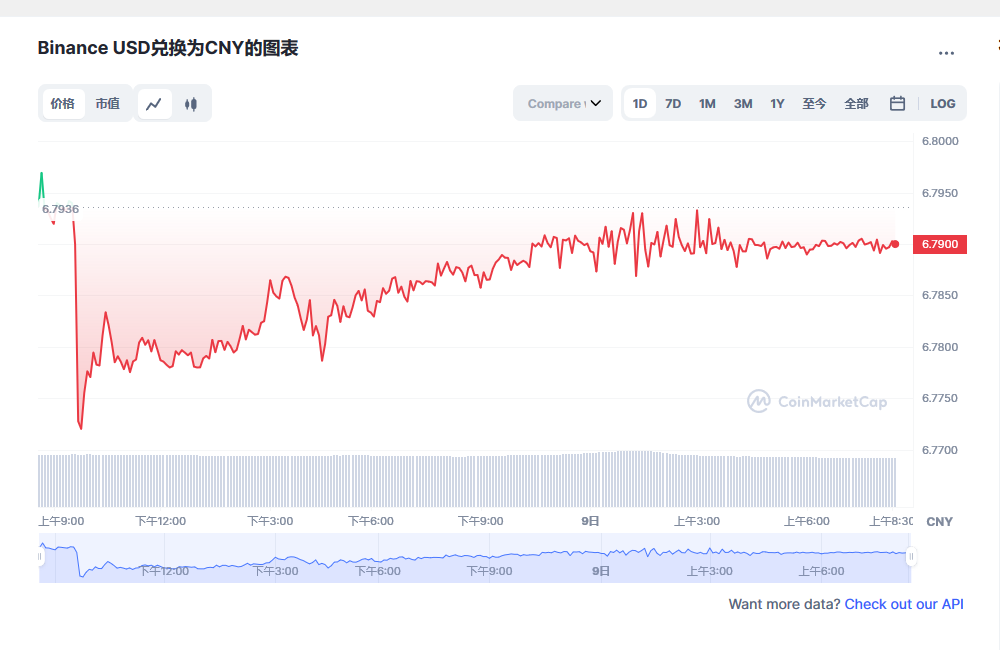Choose the 3M time range
This screenshot has height=650, width=1000.
[742, 103]
